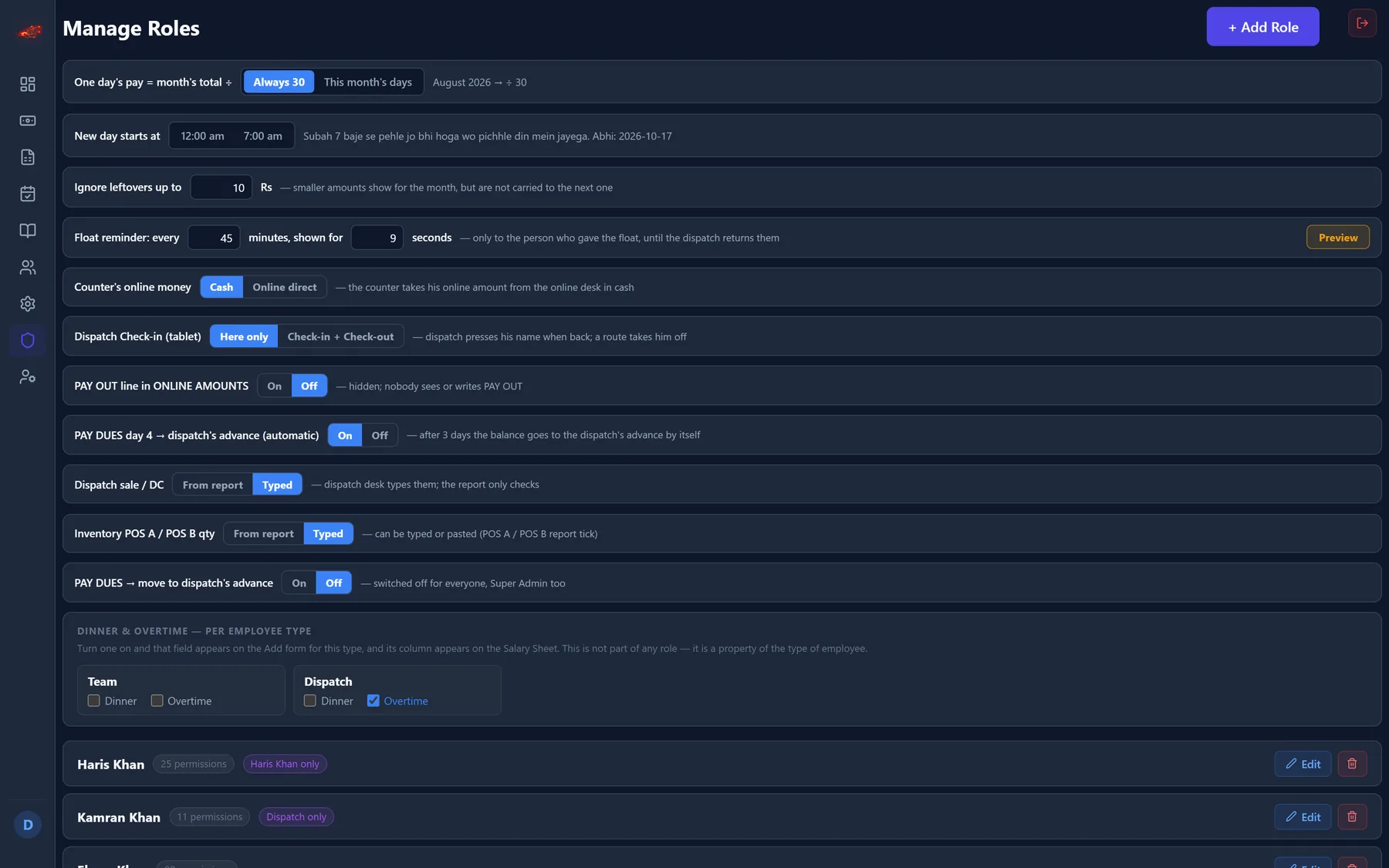Turn PAY DUES move to advance On
Image resolution: width=1389 pixels, height=868 pixels.
(x=299, y=583)
